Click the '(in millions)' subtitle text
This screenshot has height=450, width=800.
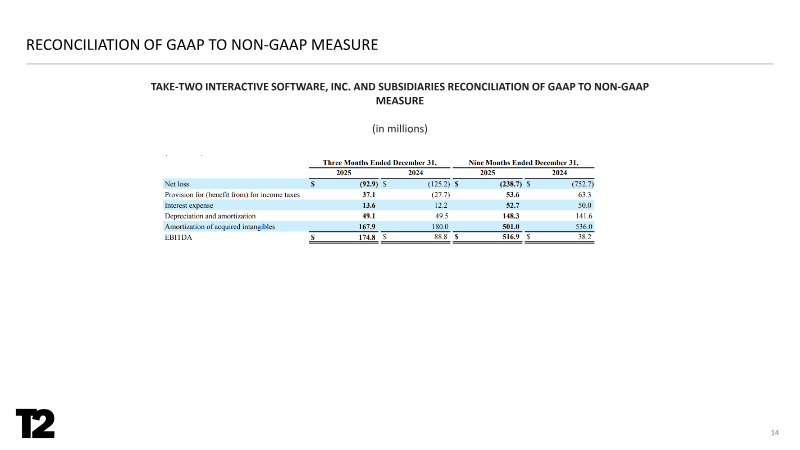(x=400, y=129)
